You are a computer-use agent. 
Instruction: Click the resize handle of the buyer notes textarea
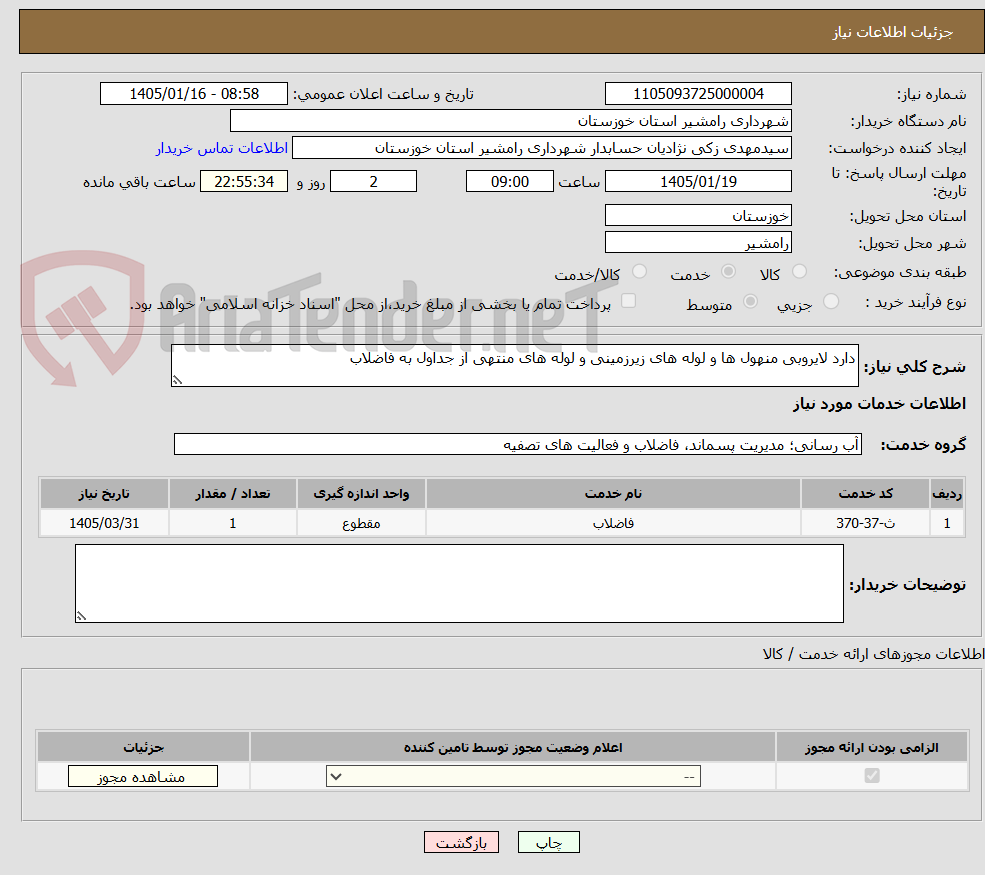81,616
